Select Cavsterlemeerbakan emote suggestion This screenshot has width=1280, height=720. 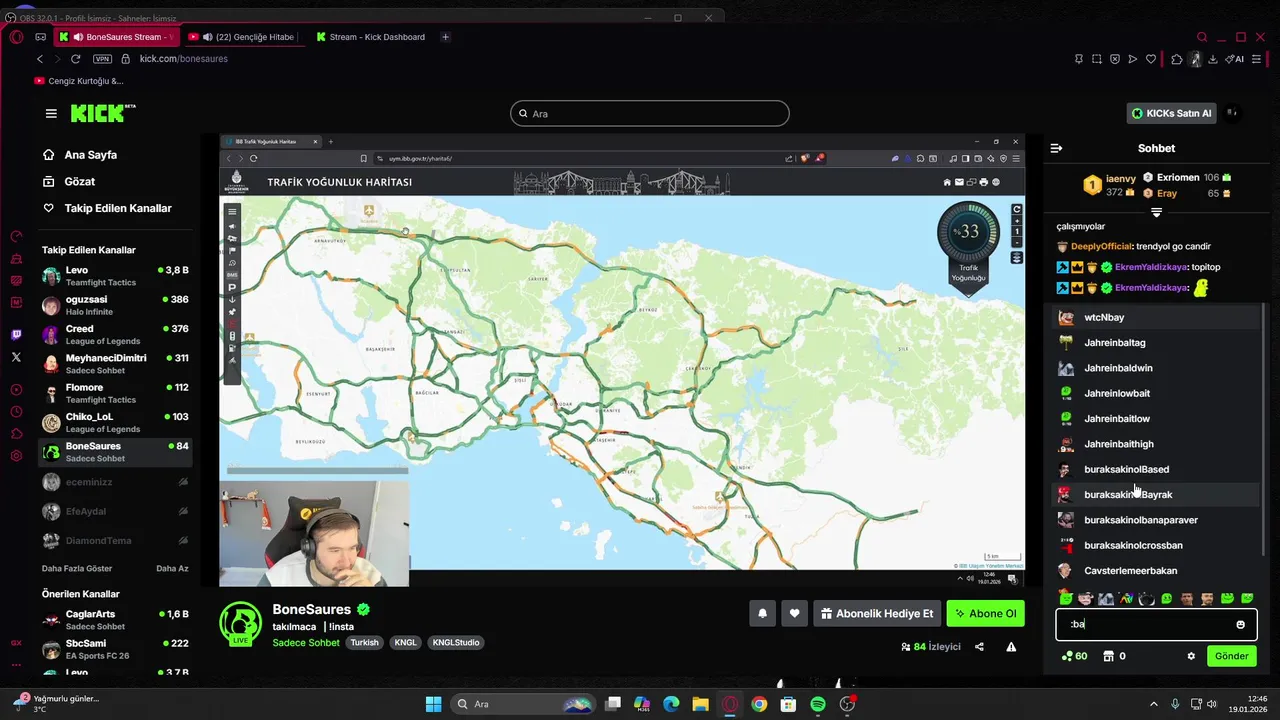1156,570
